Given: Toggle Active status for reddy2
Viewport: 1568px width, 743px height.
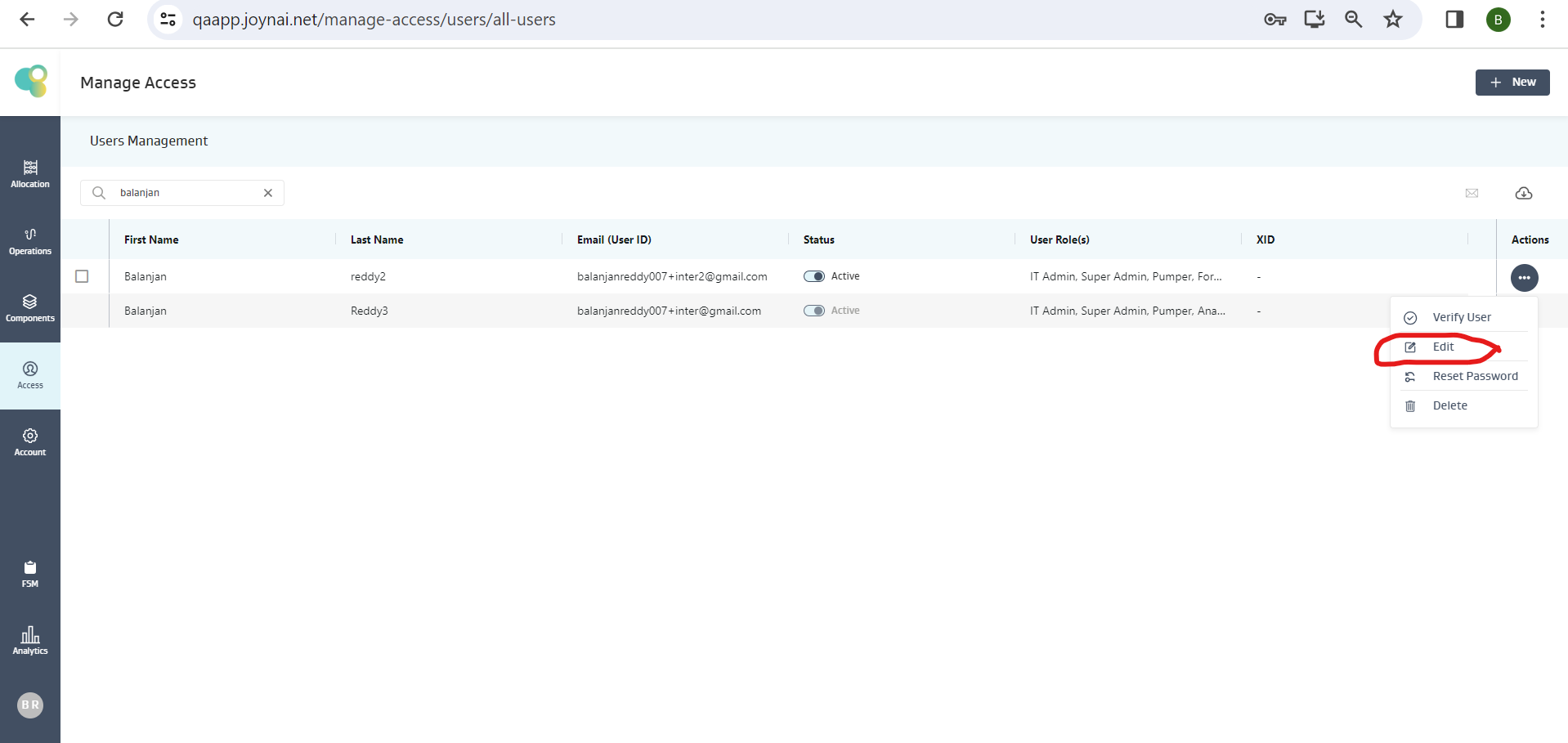Looking at the screenshot, I should click(813, 276).
